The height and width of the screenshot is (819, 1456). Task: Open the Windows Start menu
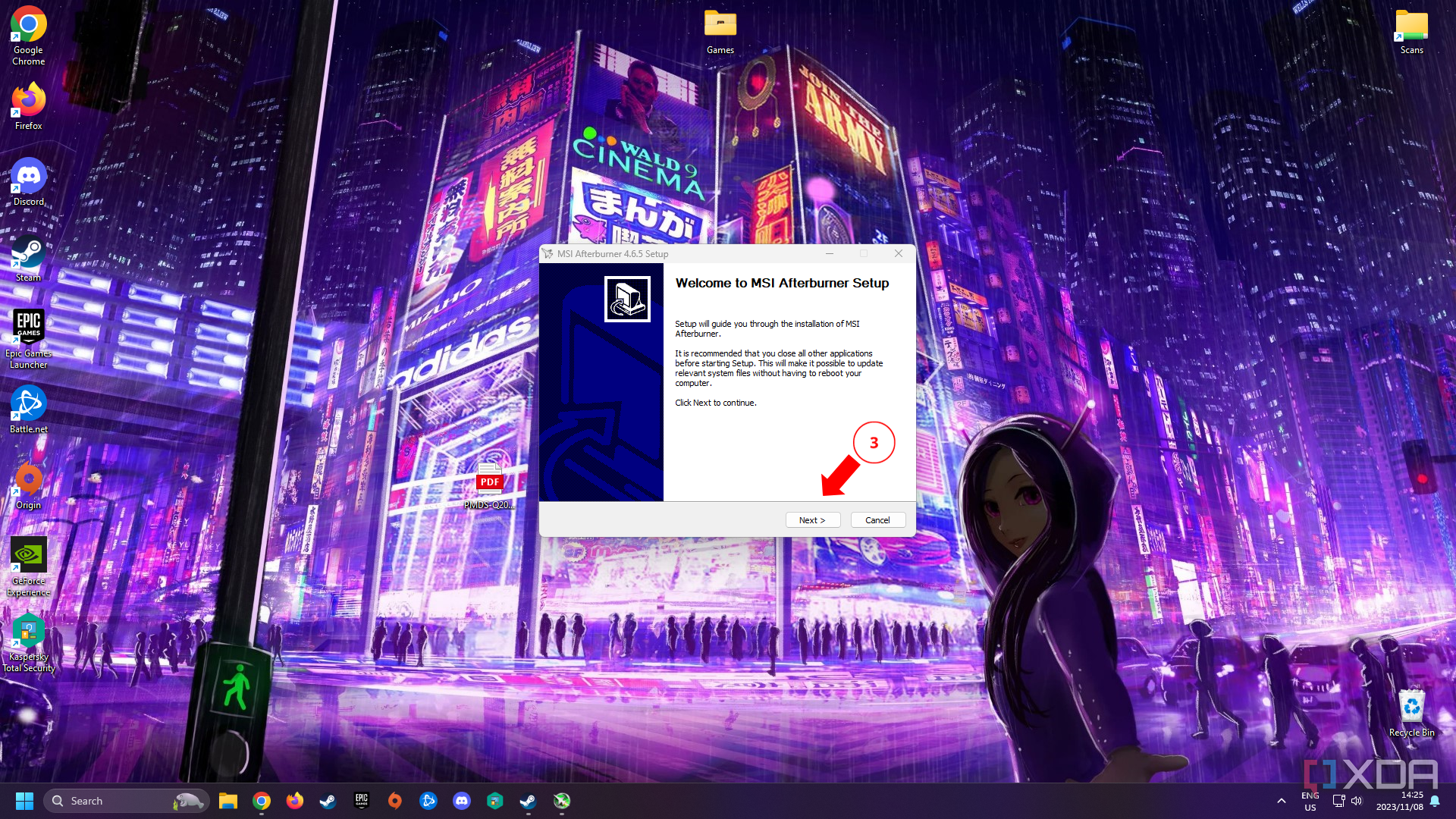(24, 801)
